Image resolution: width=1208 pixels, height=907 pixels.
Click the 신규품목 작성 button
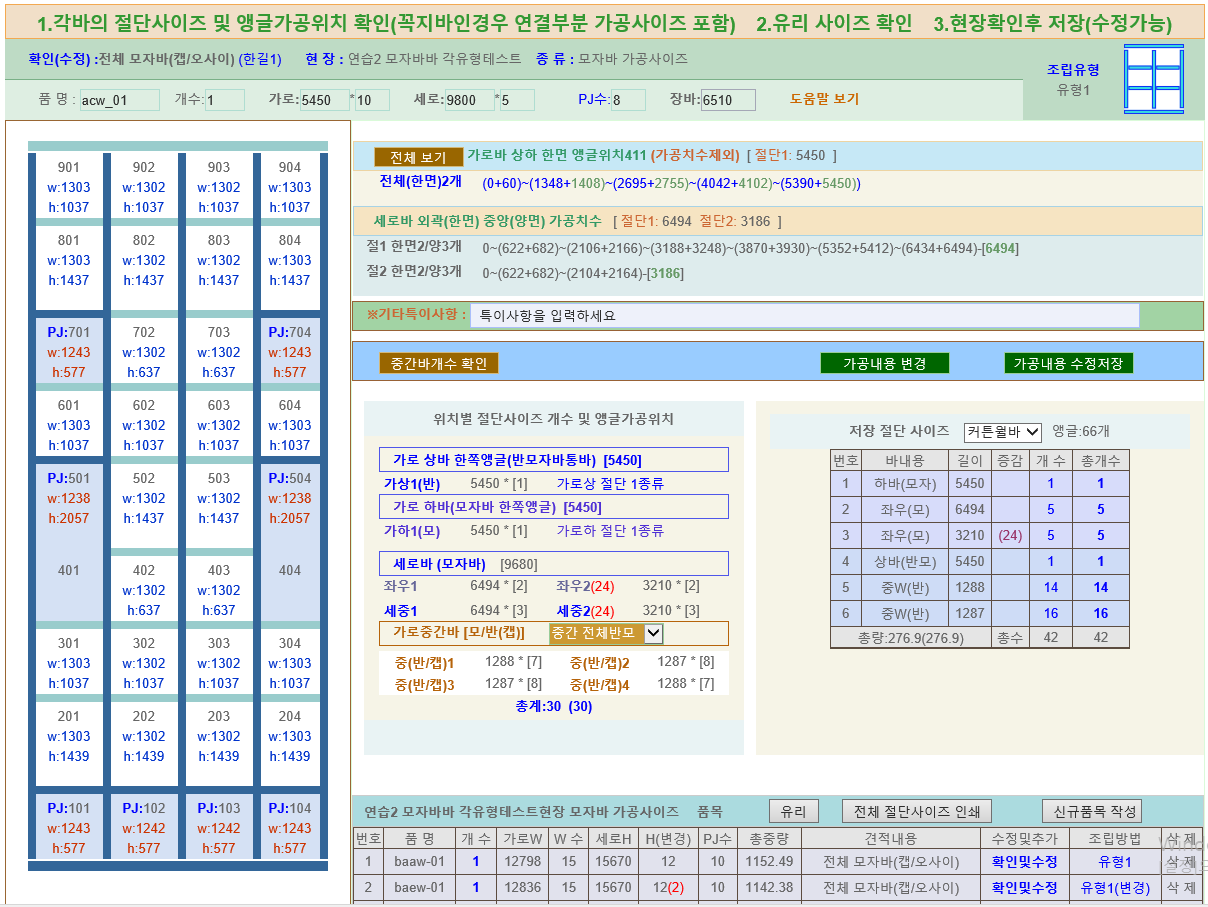[x=1091, y=811]
